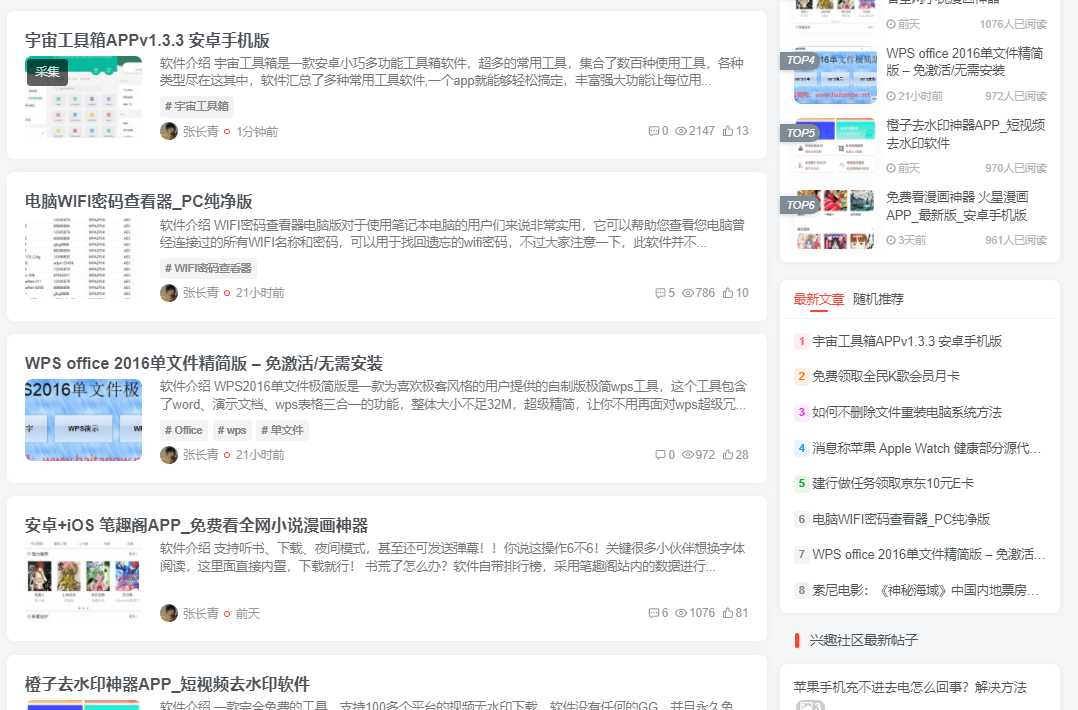Like the 笔趣阁APP post with thumbs-up icon
The width and height of the screenshot is (1078, 710).
[x=728, y=612]
